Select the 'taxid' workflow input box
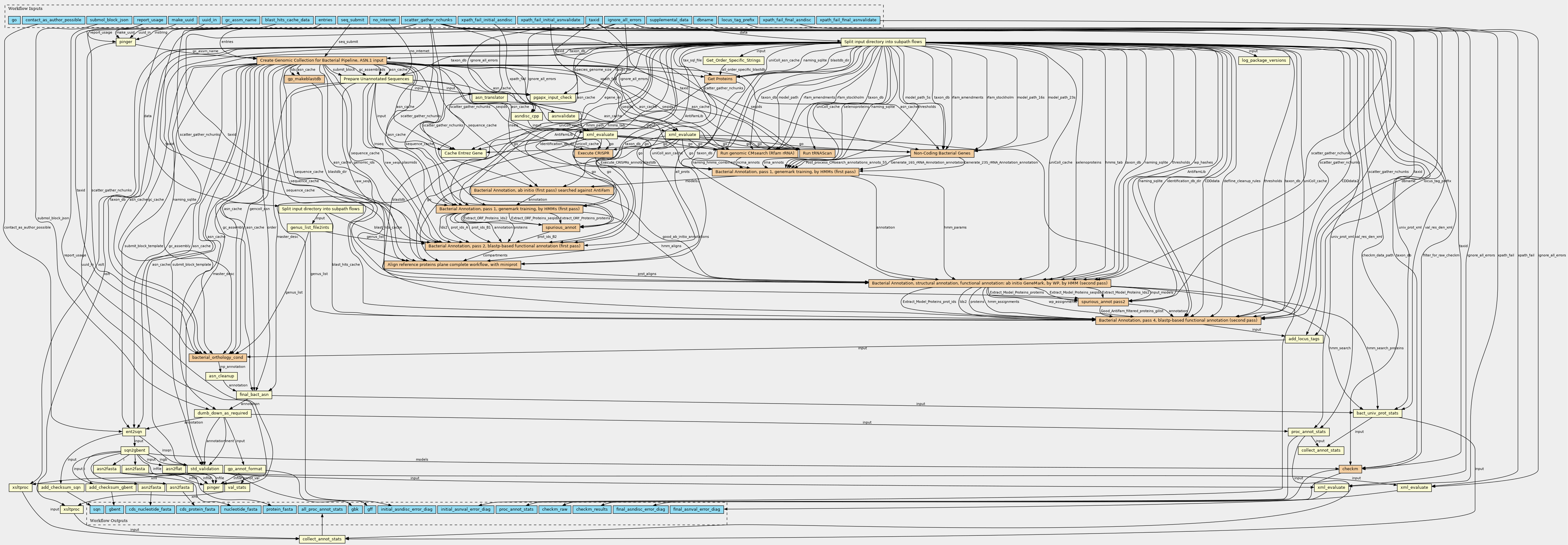1568x545 pixels. 594,20
